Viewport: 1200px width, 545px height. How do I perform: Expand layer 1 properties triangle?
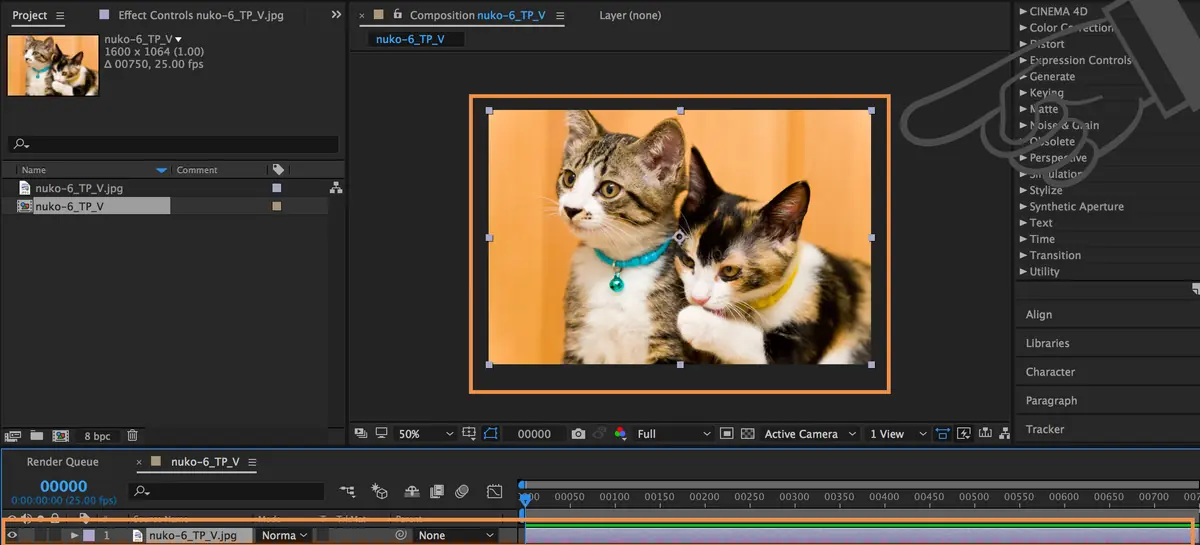74,535
